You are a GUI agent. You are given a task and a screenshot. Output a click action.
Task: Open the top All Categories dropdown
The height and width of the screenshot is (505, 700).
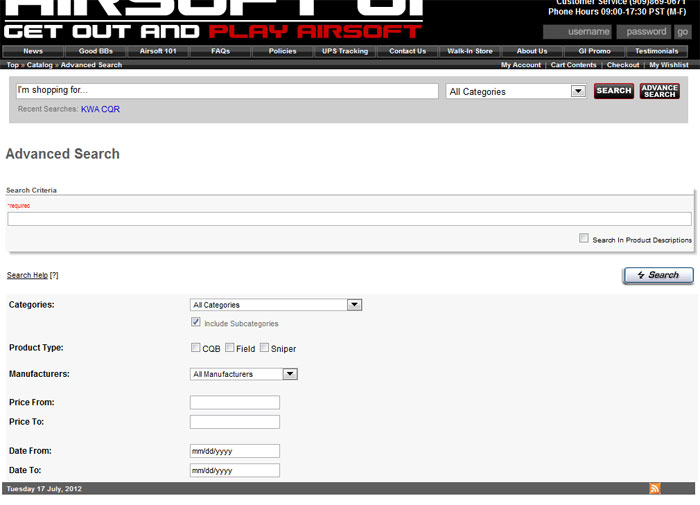pyautogui.click(x=516, y=91)
